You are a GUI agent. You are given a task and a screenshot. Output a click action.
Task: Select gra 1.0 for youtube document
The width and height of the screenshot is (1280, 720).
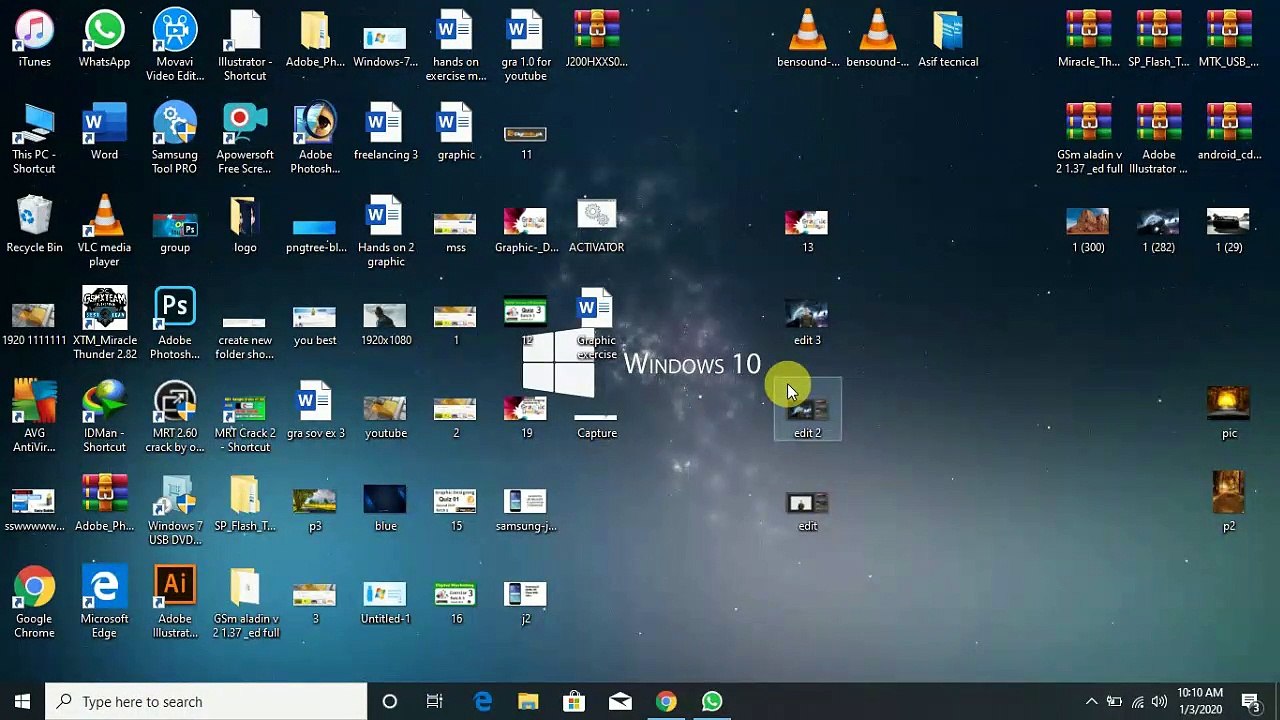click(526, 46)
